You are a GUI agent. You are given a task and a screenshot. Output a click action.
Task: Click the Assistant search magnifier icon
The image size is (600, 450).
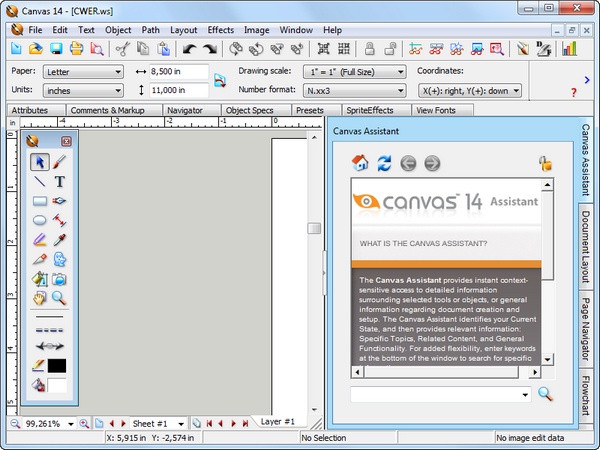tap(545, 393)
